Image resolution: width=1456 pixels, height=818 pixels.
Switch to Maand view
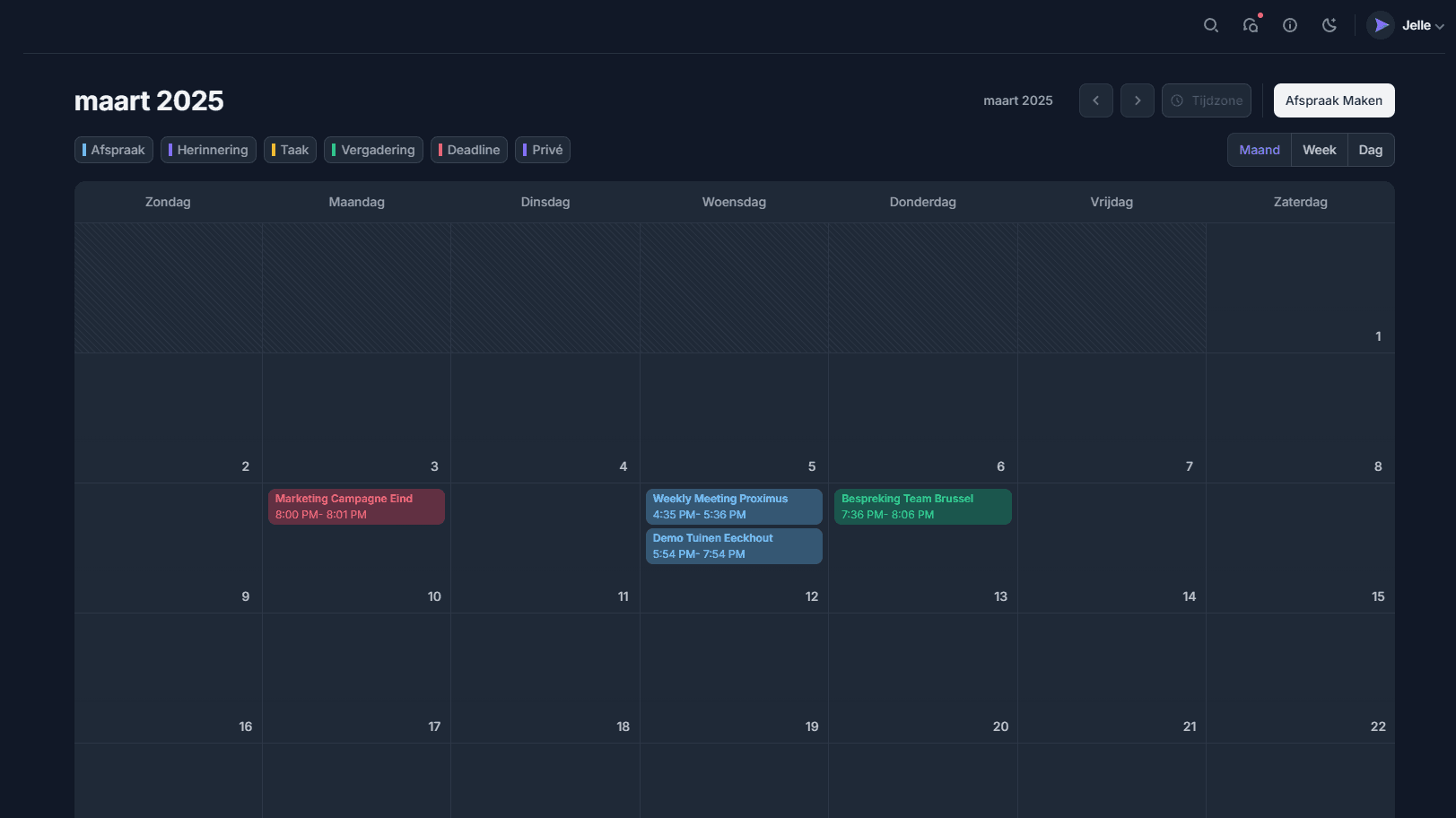coord(1260,150)
